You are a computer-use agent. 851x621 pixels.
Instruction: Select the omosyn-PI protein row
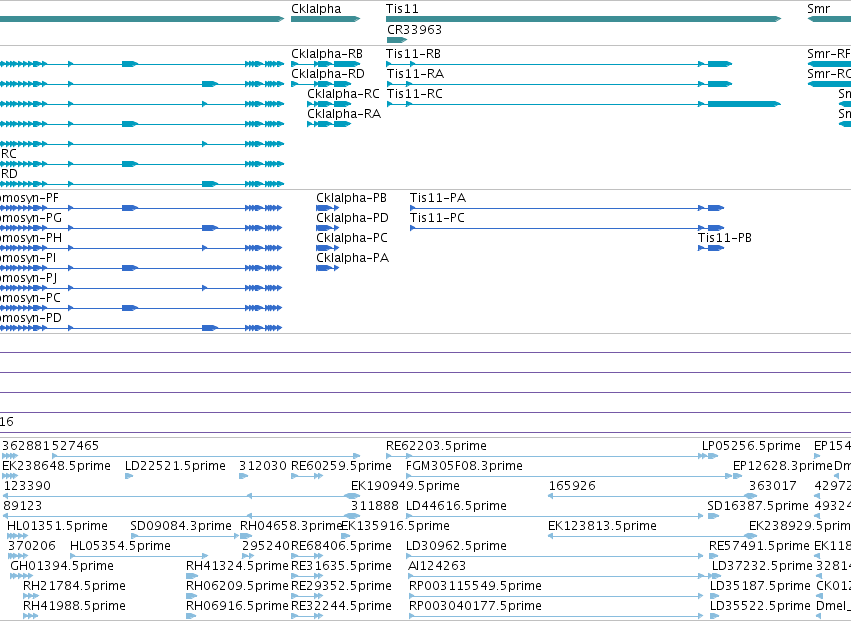click(141, 268)
